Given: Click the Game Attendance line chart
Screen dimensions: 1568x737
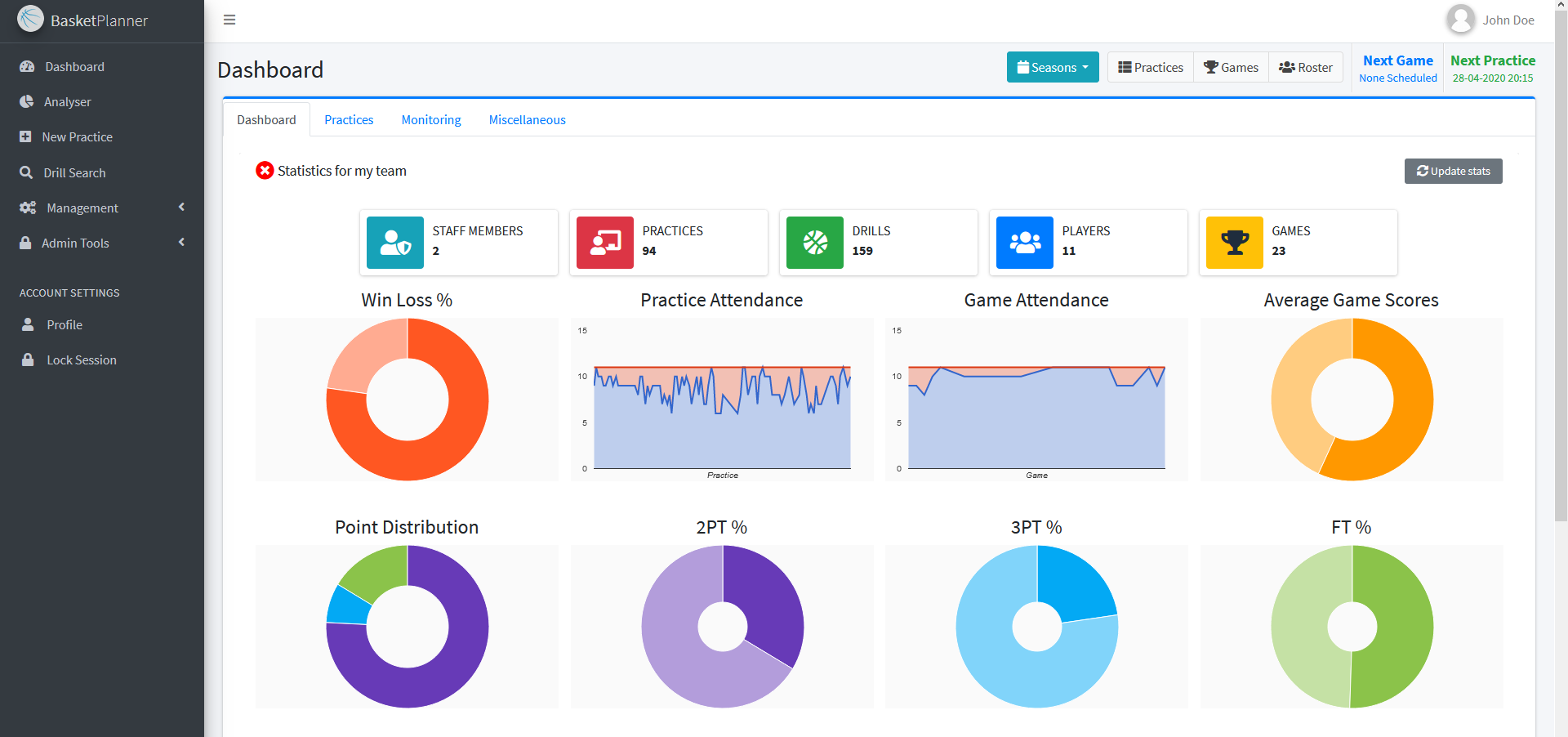Looking at the screenshot, I should [x=1036, y=400].
